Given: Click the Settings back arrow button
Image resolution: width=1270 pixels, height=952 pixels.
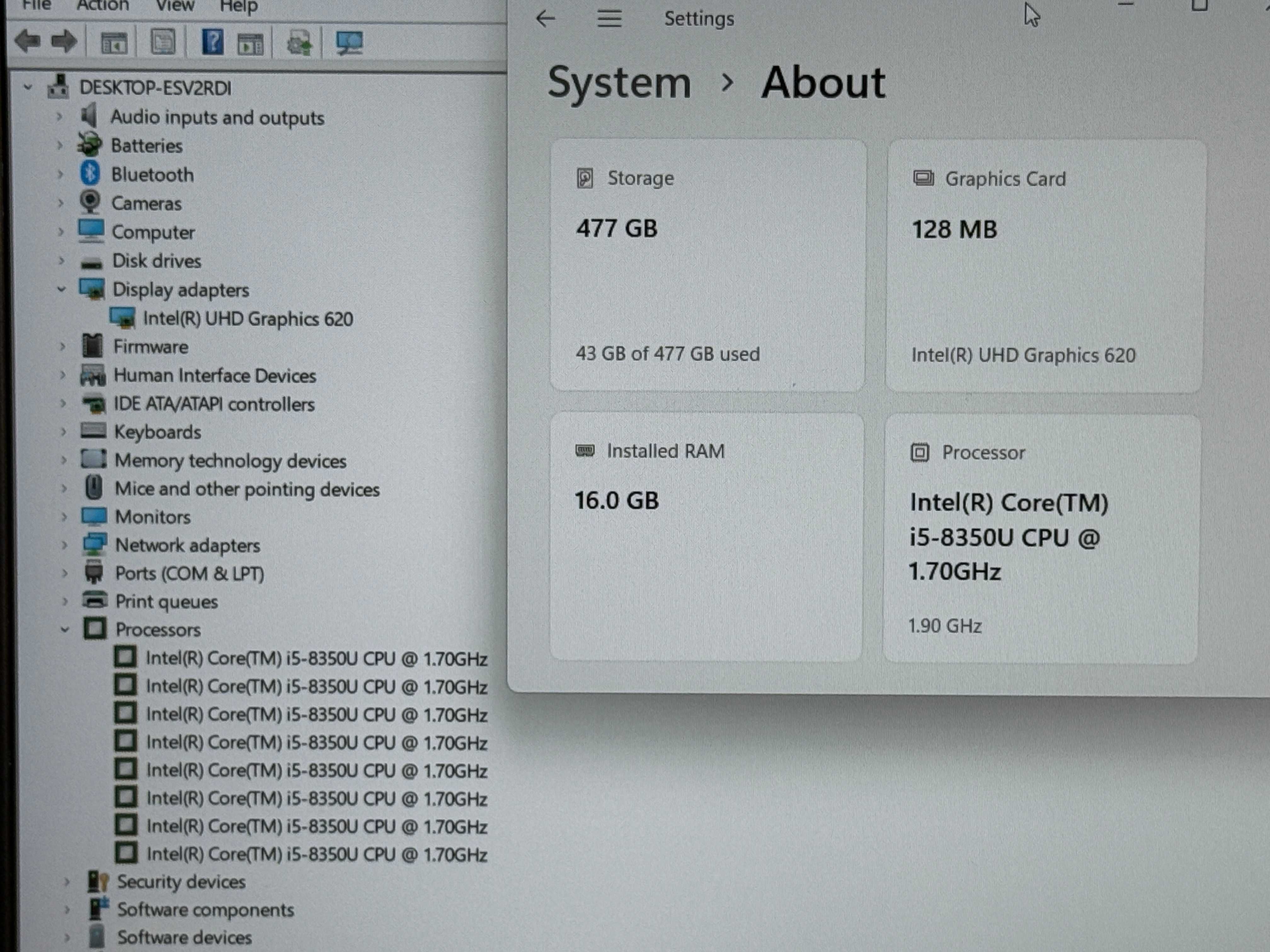Looking at the screenshot, I should coord(546,19).
